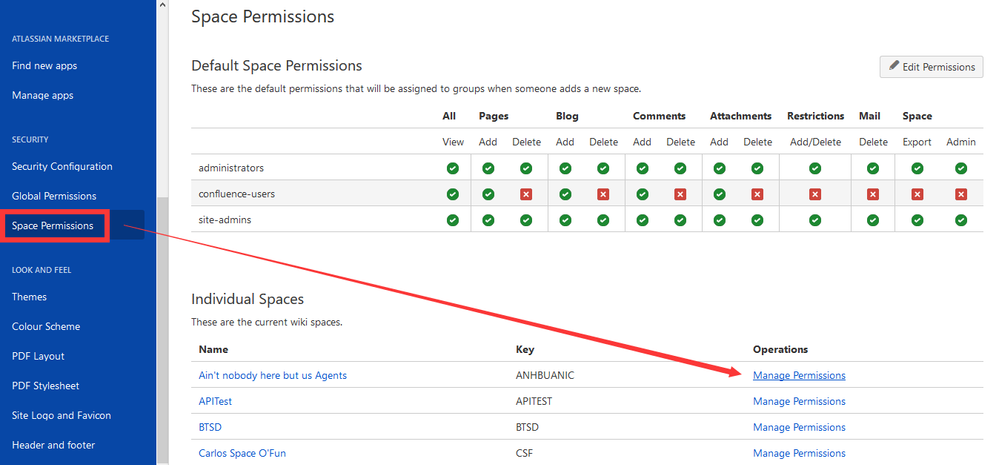This screenshot has width=999, height=465.
Task: Click confluence-users Comments Add check icon
Action: (x=642, y=194)
